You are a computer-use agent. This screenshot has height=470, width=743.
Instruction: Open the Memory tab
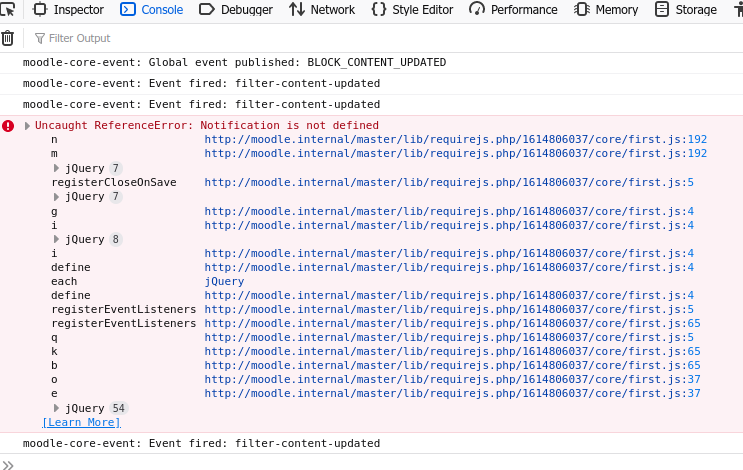point(606,9)
